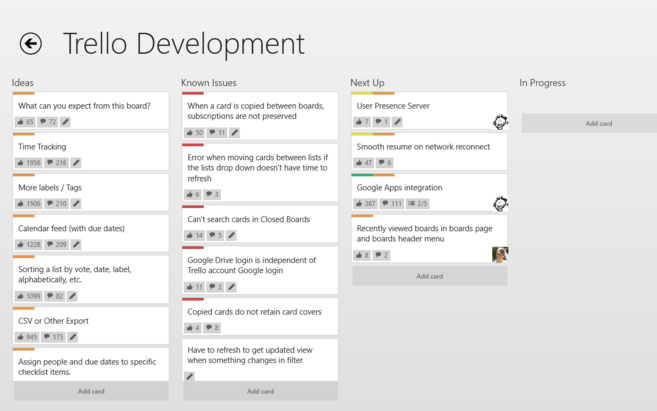
Task: Click pencil icon on More labels / Tags card
Action: pos(76,204)
